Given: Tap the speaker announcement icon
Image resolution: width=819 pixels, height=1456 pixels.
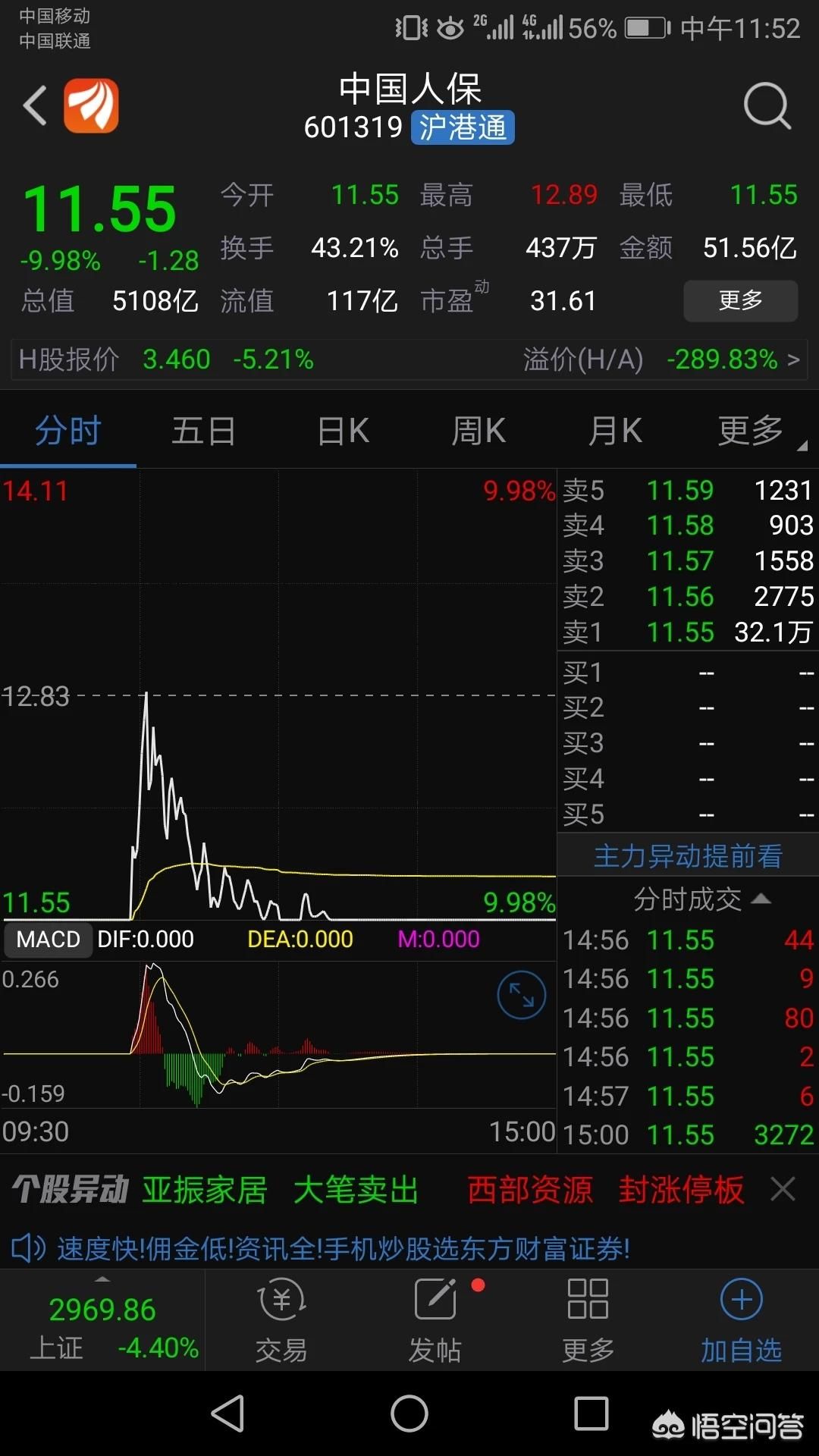Looking at the screenshot, I should tap(29, 1247).
